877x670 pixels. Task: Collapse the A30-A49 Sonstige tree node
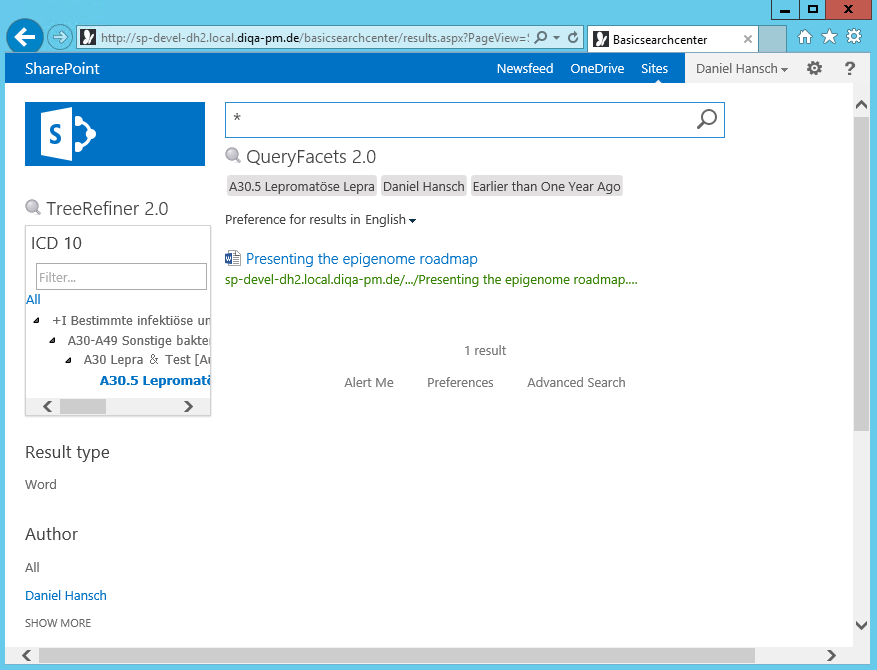click(x=53, y=341)
